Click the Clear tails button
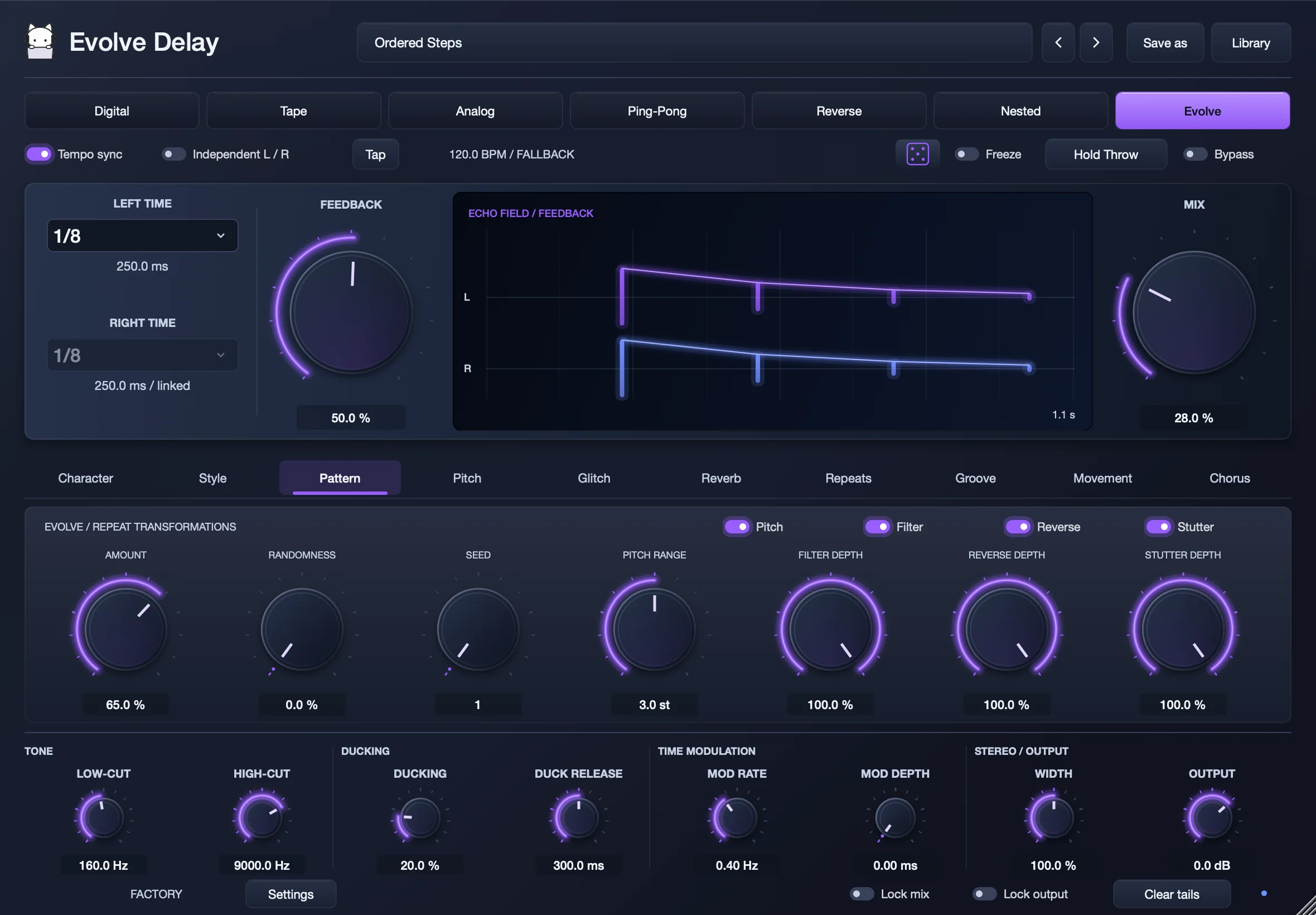This screenshot has width=1316, height=915. click(1172, 894)
